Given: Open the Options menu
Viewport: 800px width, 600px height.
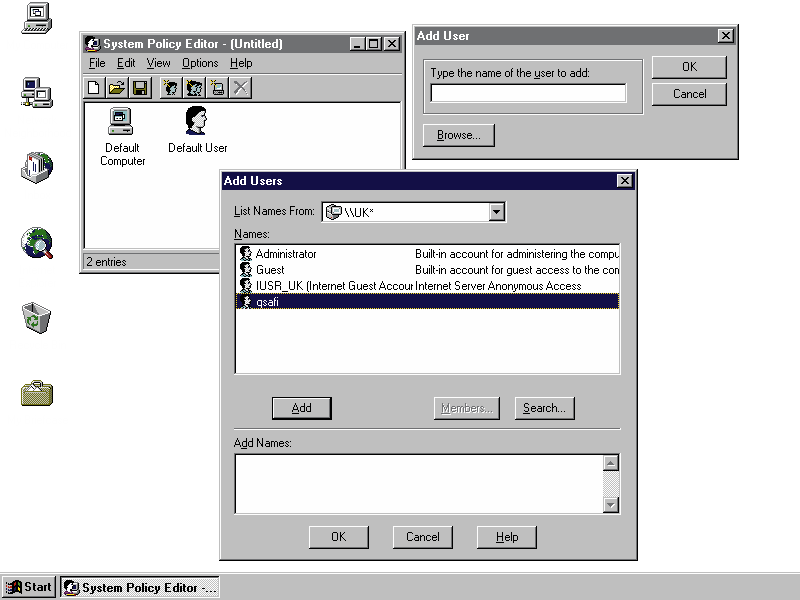Looking at the screenshot, I should point(200,63).
